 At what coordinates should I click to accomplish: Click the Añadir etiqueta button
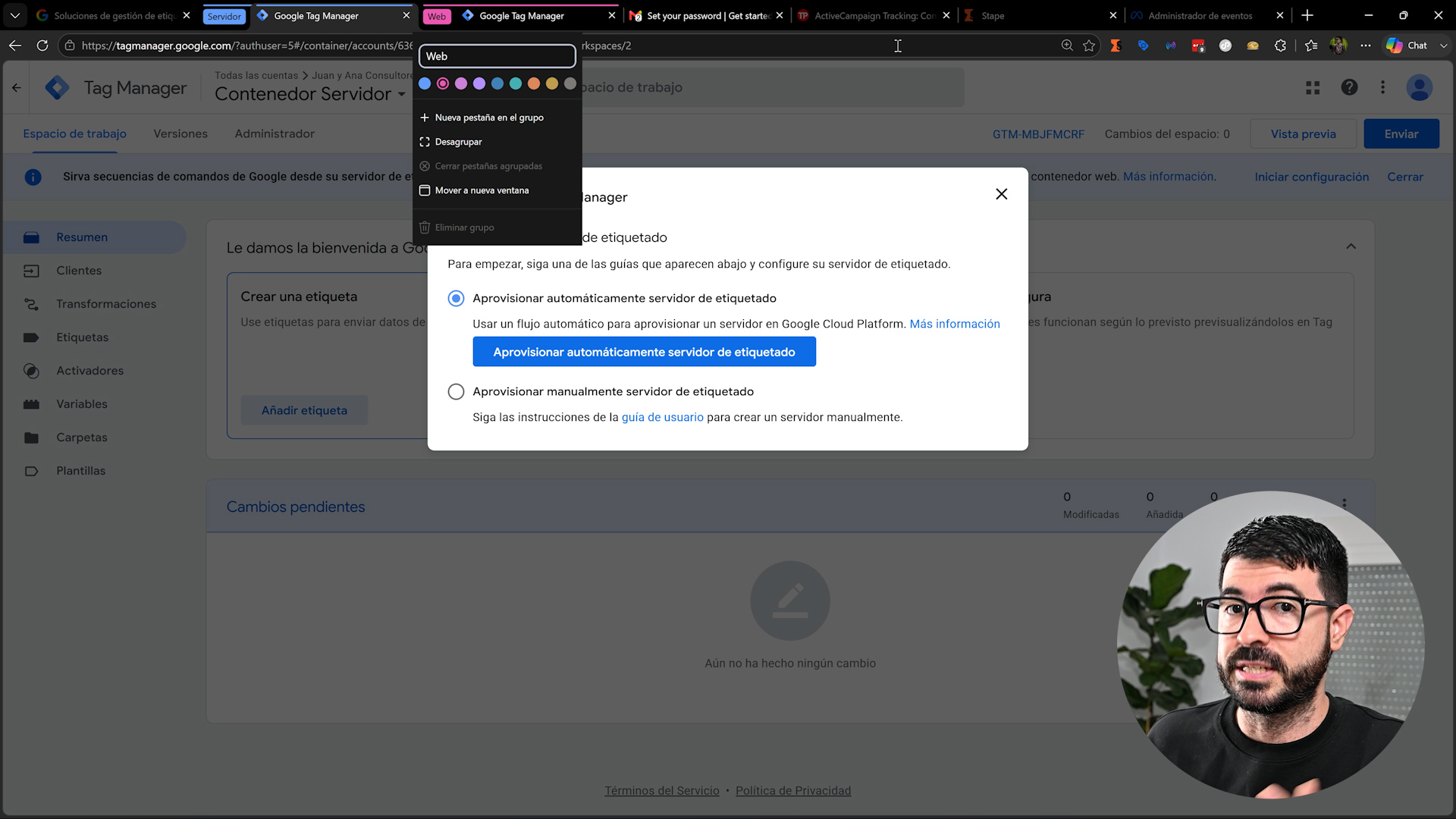[304, 410]
